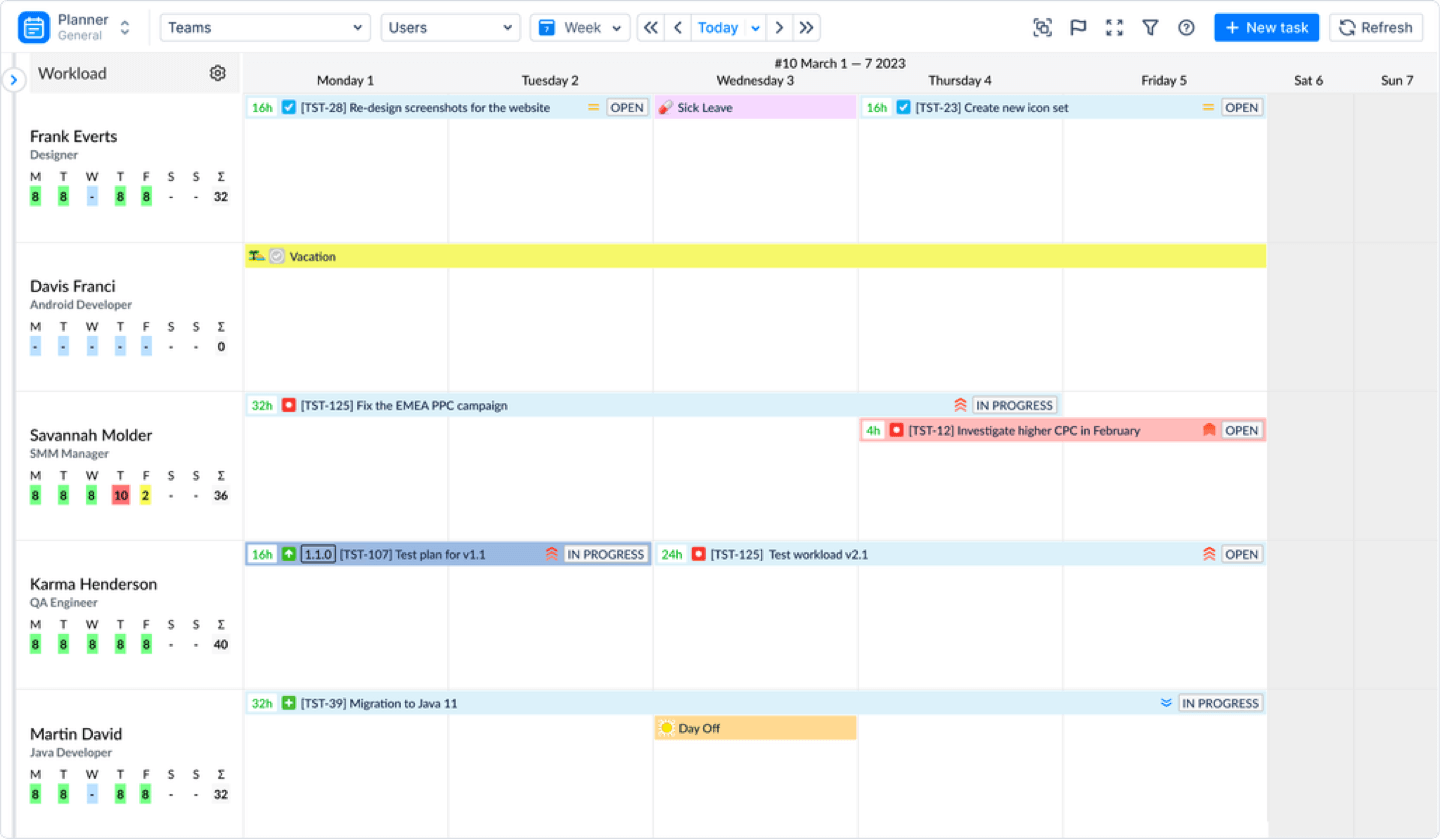Jump back with double left arrows

[x=651, y=28]
